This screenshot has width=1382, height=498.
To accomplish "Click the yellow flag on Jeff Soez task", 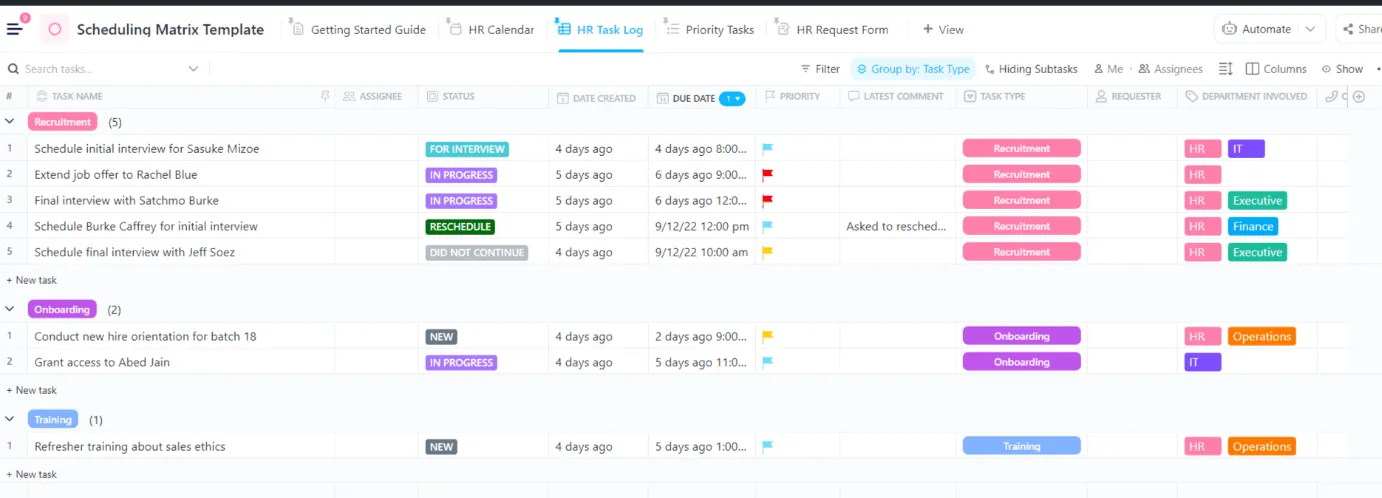I will click(768, 253).
